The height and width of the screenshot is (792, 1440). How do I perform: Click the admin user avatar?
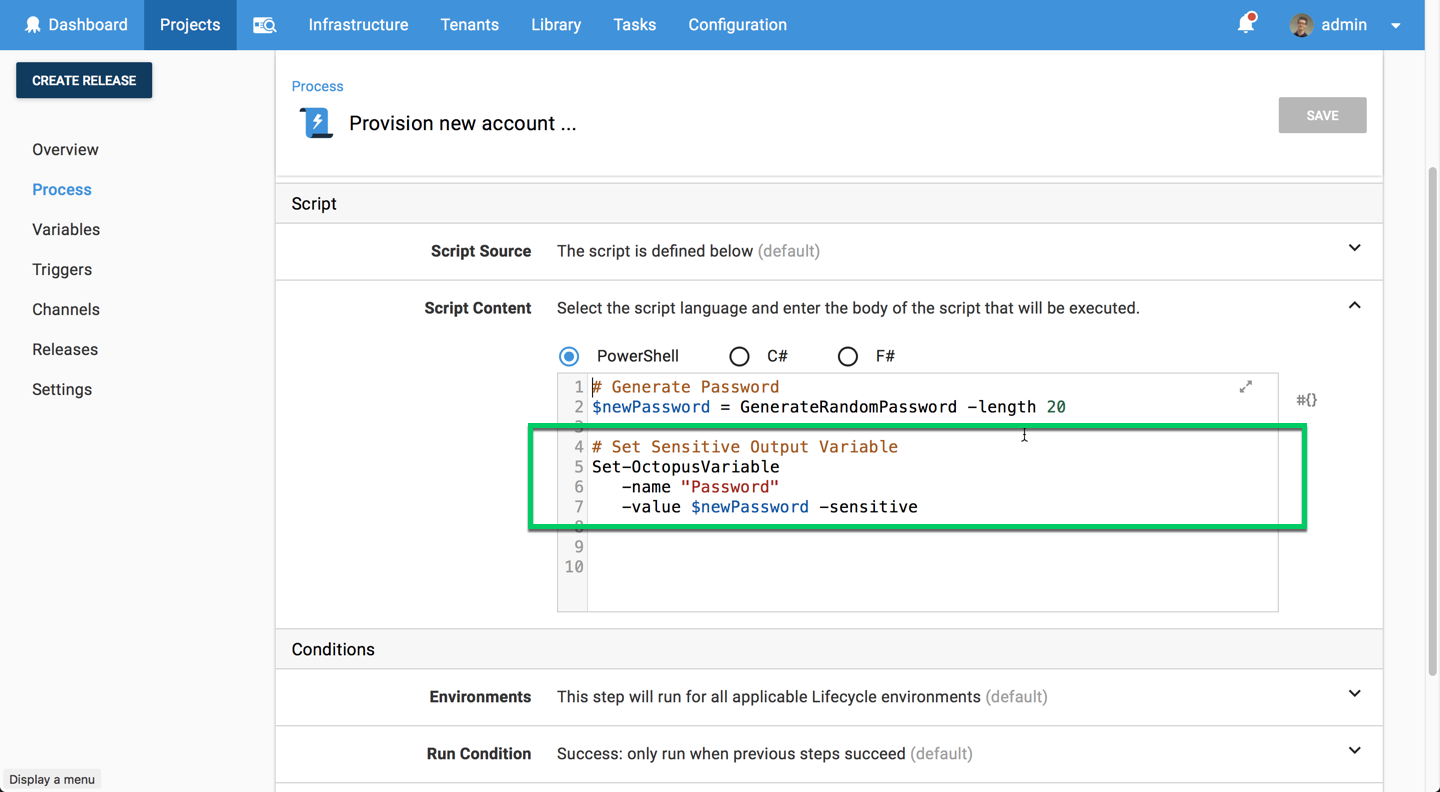1301,25
